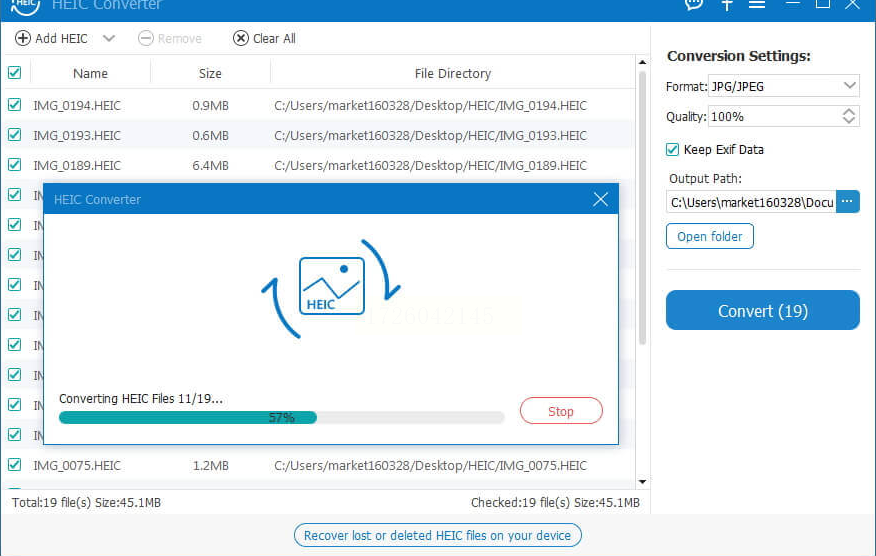Adjust the Quality 100% stepper arrows
The height and width of the screenshot is (556, 876).
click(x=849, y=116)
